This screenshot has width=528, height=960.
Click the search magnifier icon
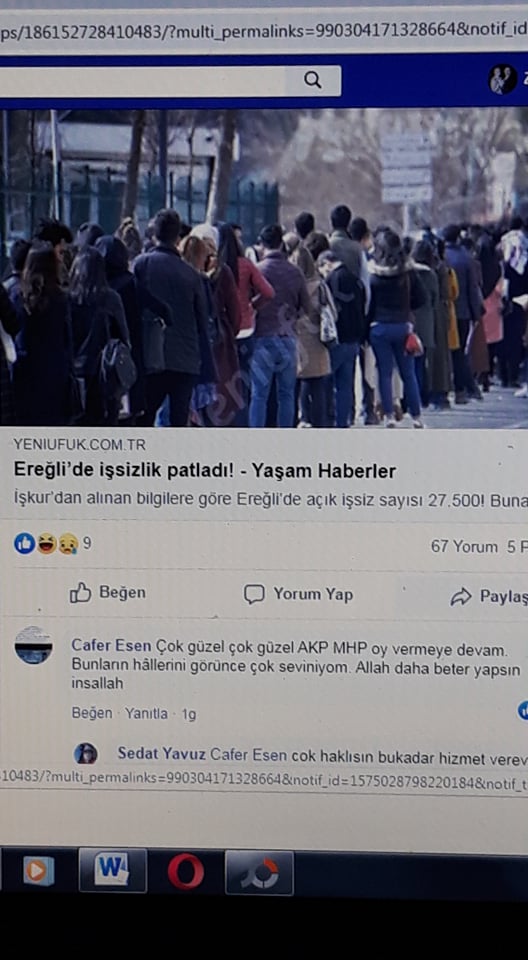(x=312, y=80)
